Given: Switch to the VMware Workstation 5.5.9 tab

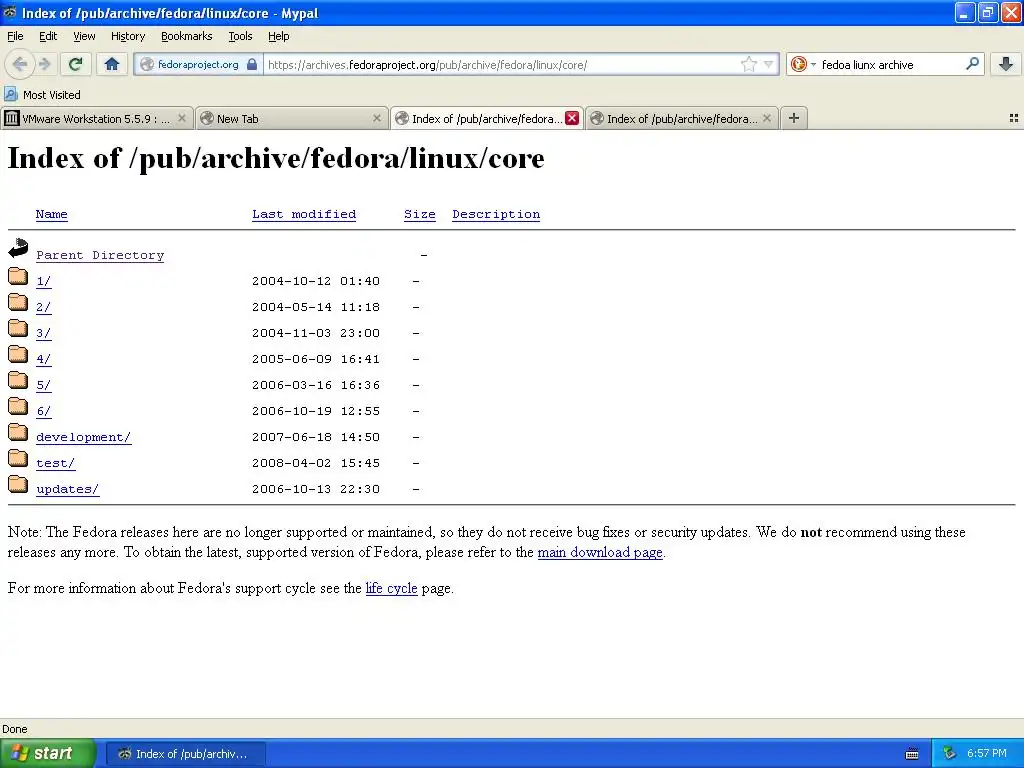Looking at the screenshot, I should coord(97,118).
